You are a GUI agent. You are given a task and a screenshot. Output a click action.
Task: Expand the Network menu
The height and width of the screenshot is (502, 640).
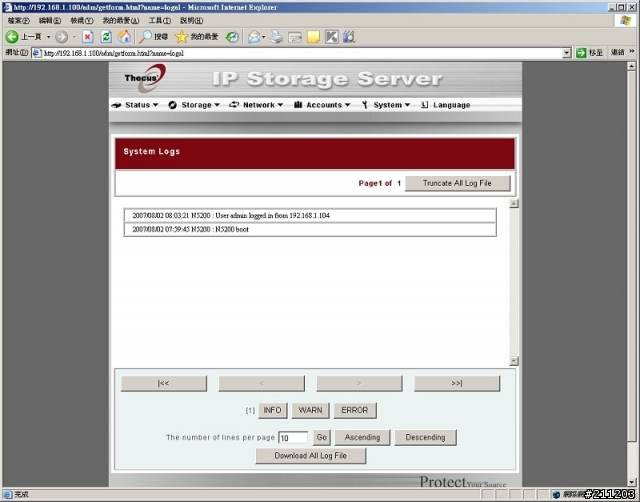pos(256,105)
